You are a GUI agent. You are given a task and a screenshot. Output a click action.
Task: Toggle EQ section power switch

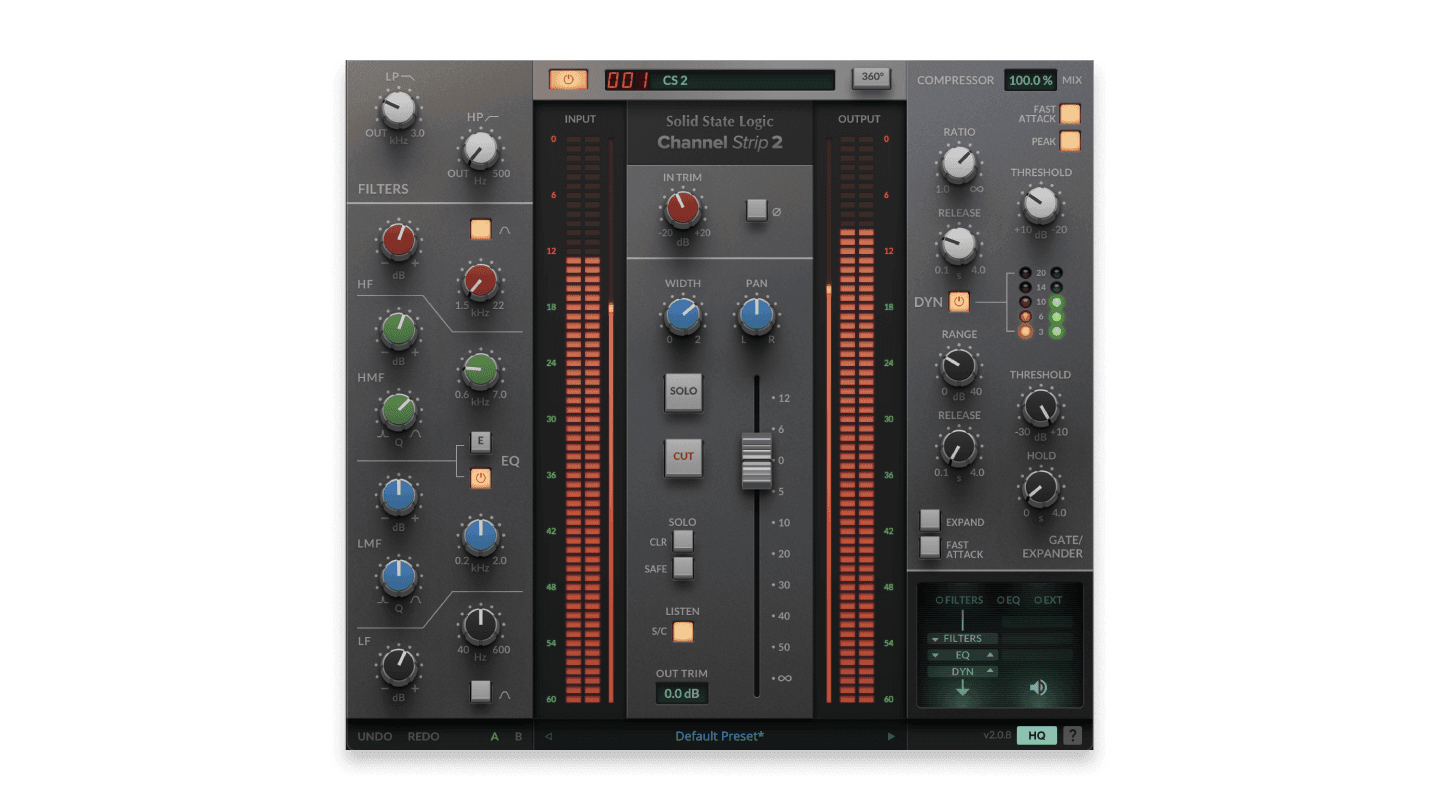point(481,479)
